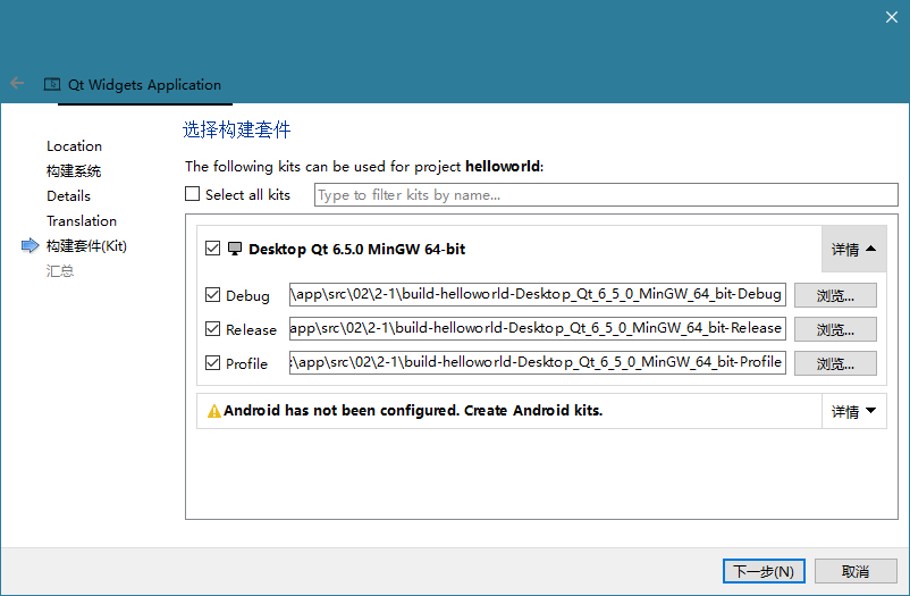The height and width of the screenshot is (596, 911).
Task: Click 下一步(N) to continue
Action: coord(763,572)
